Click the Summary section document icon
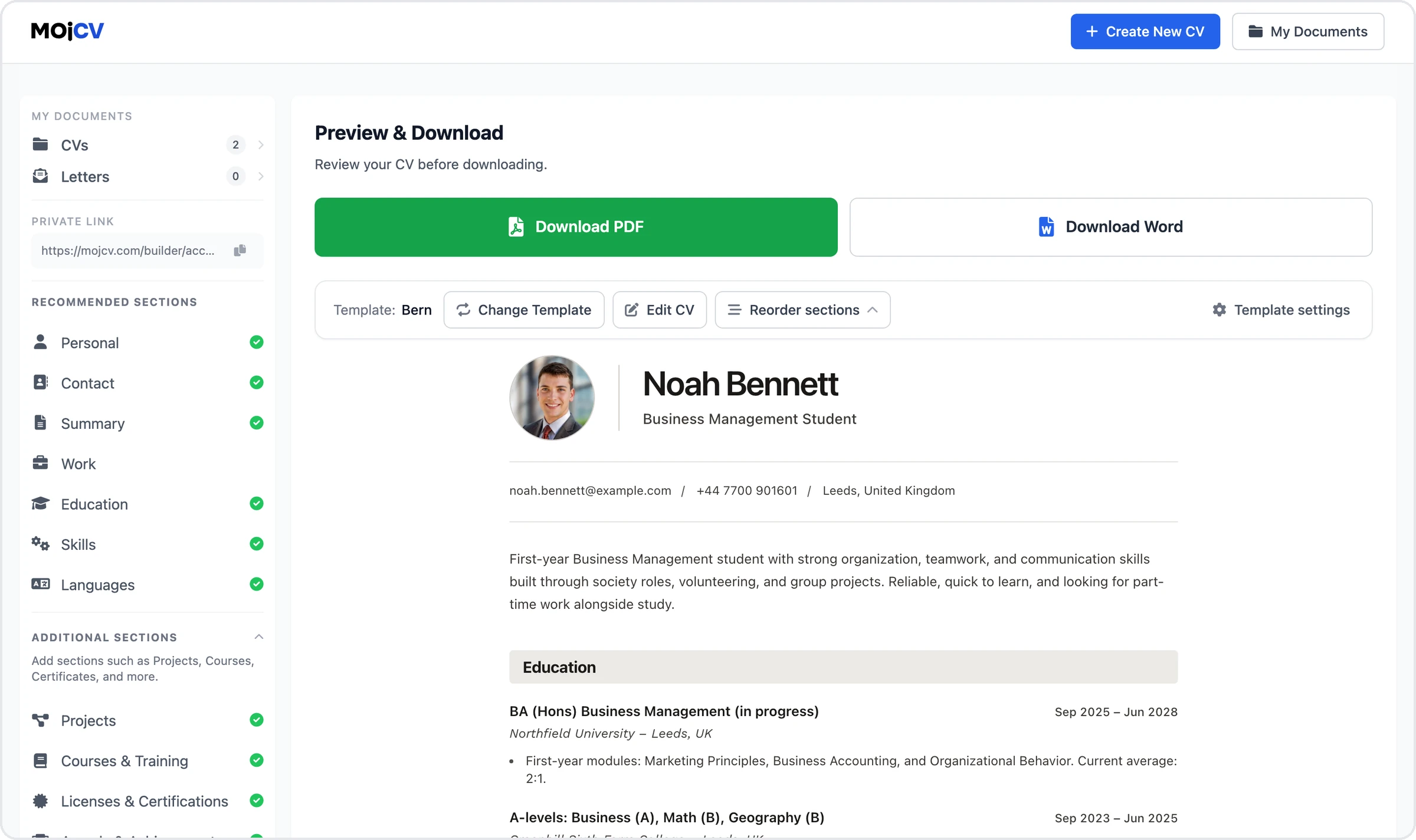This screenshot has width=1416, height=840. (x=40, y=423)
